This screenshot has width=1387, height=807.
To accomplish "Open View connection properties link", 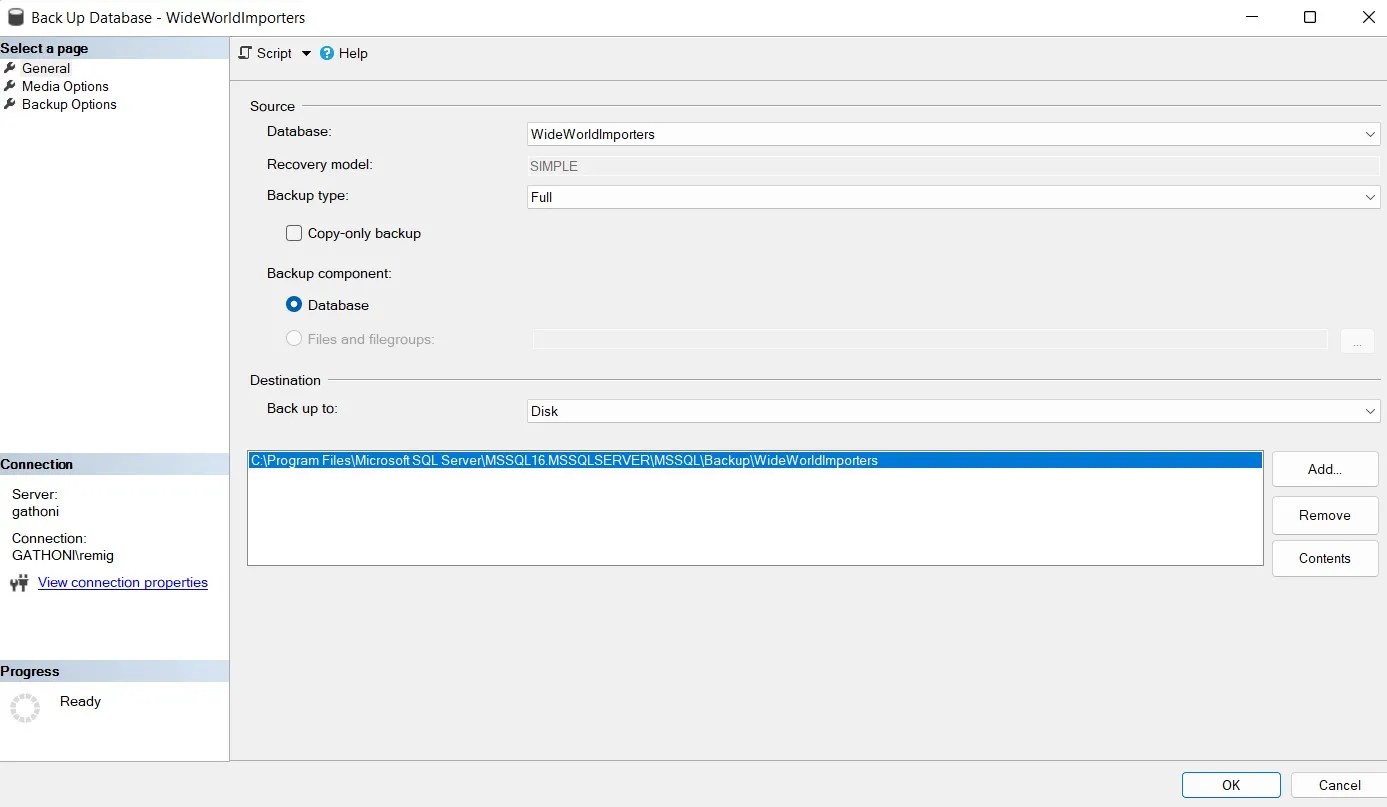I will coord(122,582).
